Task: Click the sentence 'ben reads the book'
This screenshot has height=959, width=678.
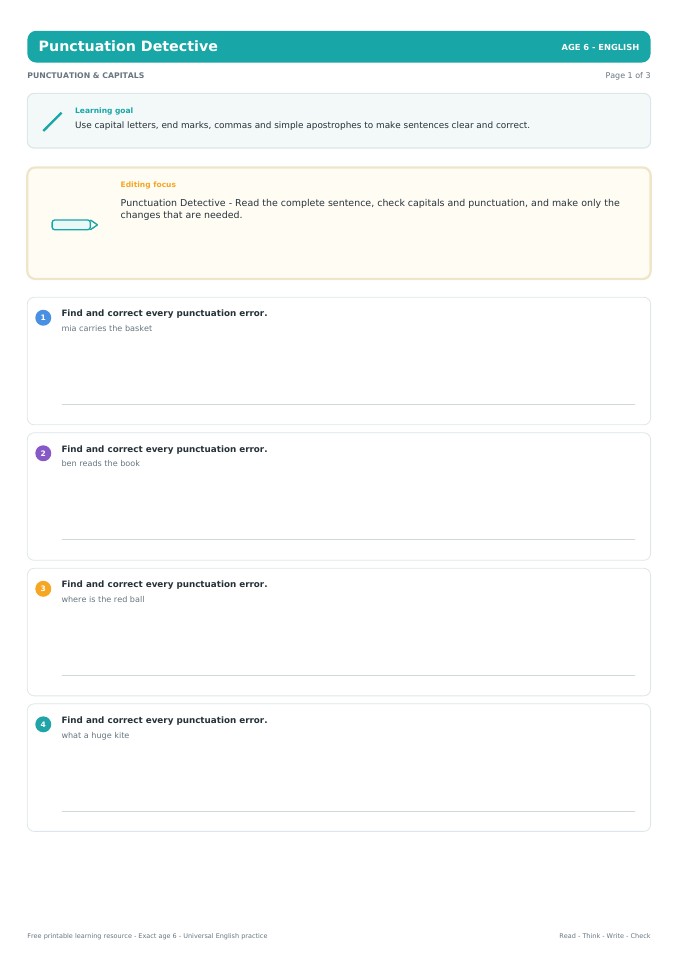Action: pyautogui.click(x=100, y=464)
